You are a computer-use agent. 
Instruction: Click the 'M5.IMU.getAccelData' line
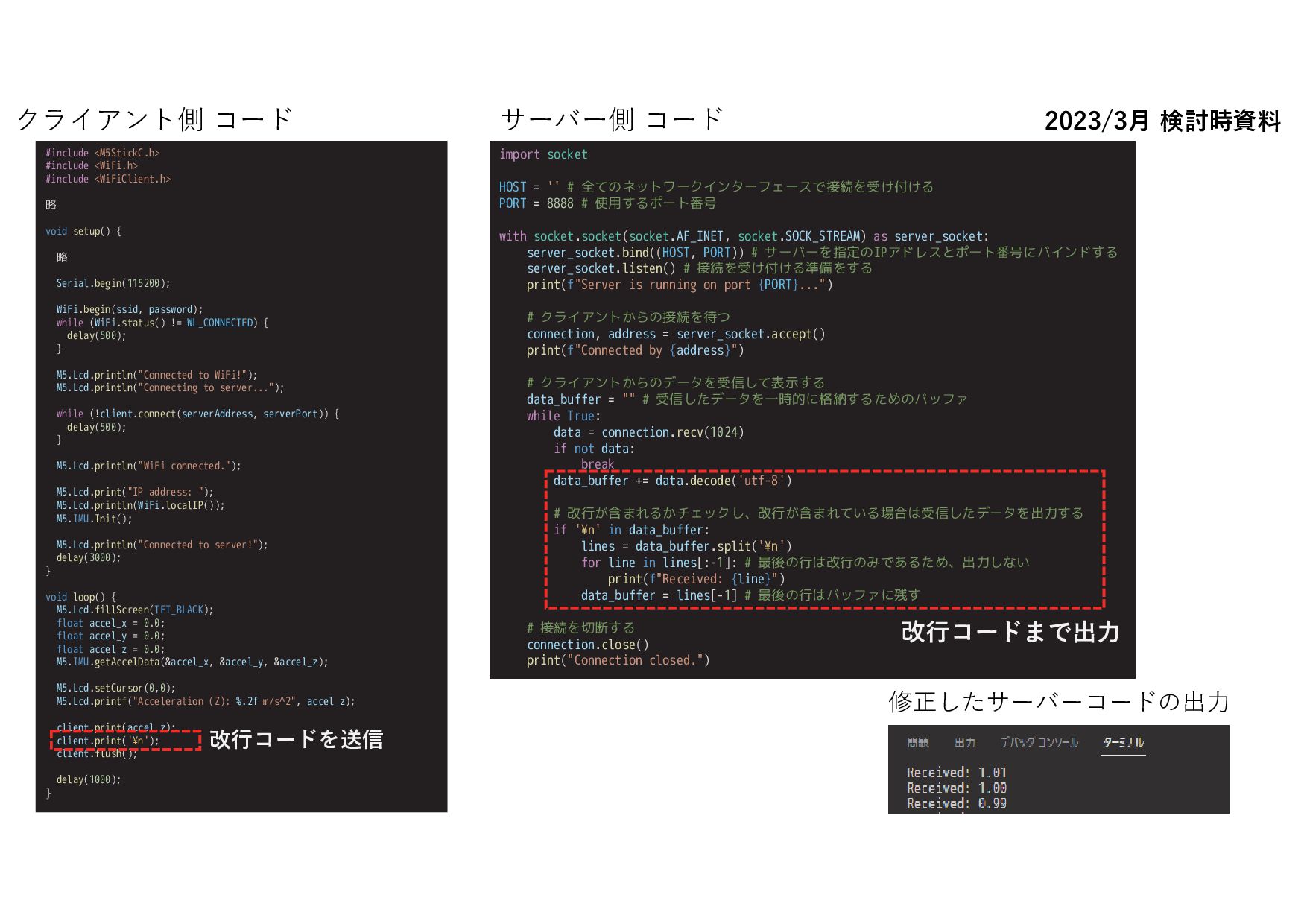[x=192, y=662]
